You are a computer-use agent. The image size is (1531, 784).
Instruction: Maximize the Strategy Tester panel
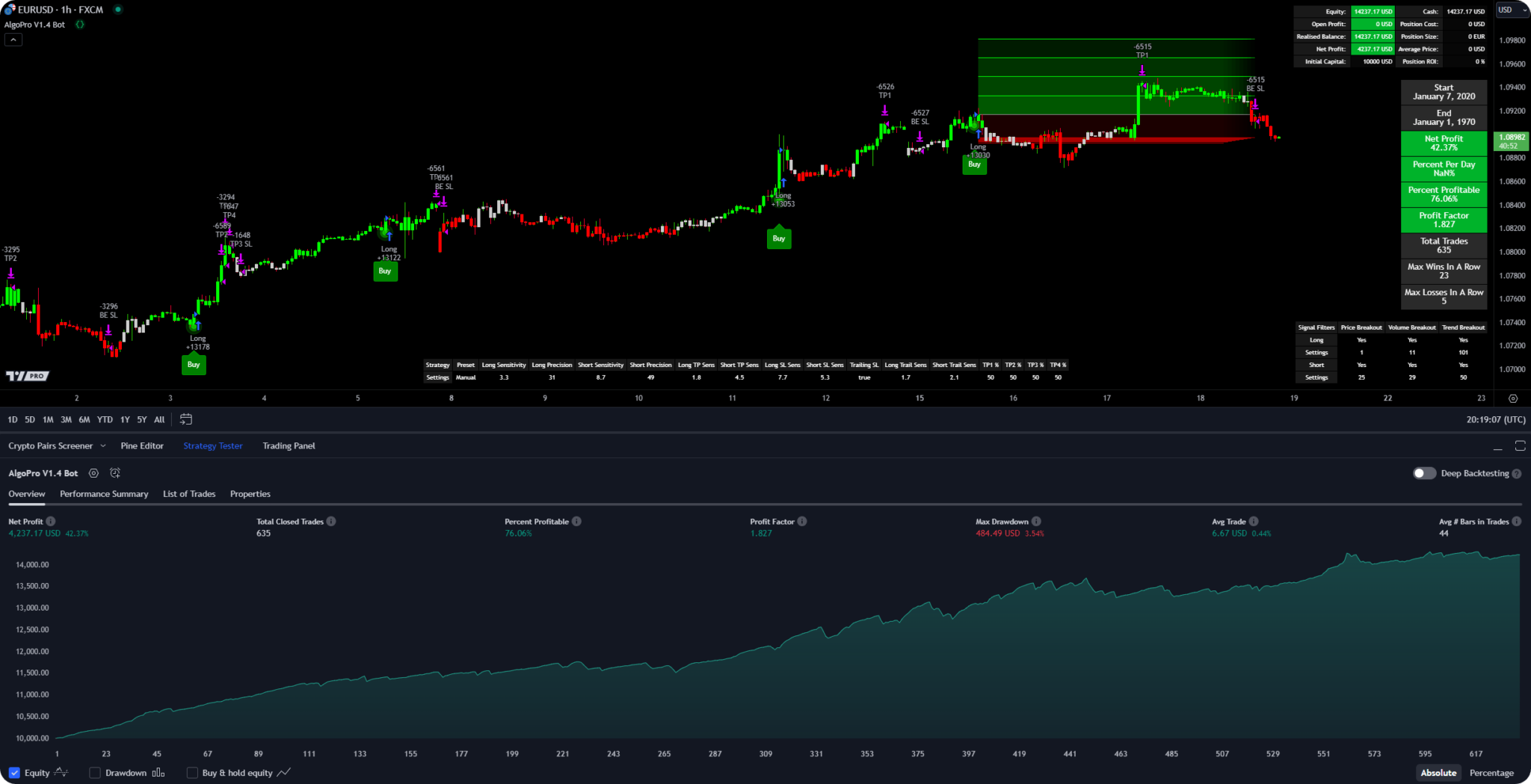[x=1520, y=446]
